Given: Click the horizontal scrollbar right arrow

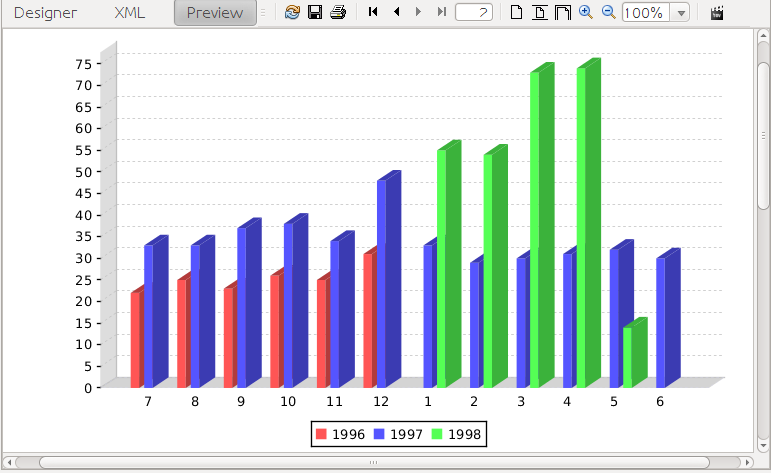Looking at the screenshot, I should (747, 462).
